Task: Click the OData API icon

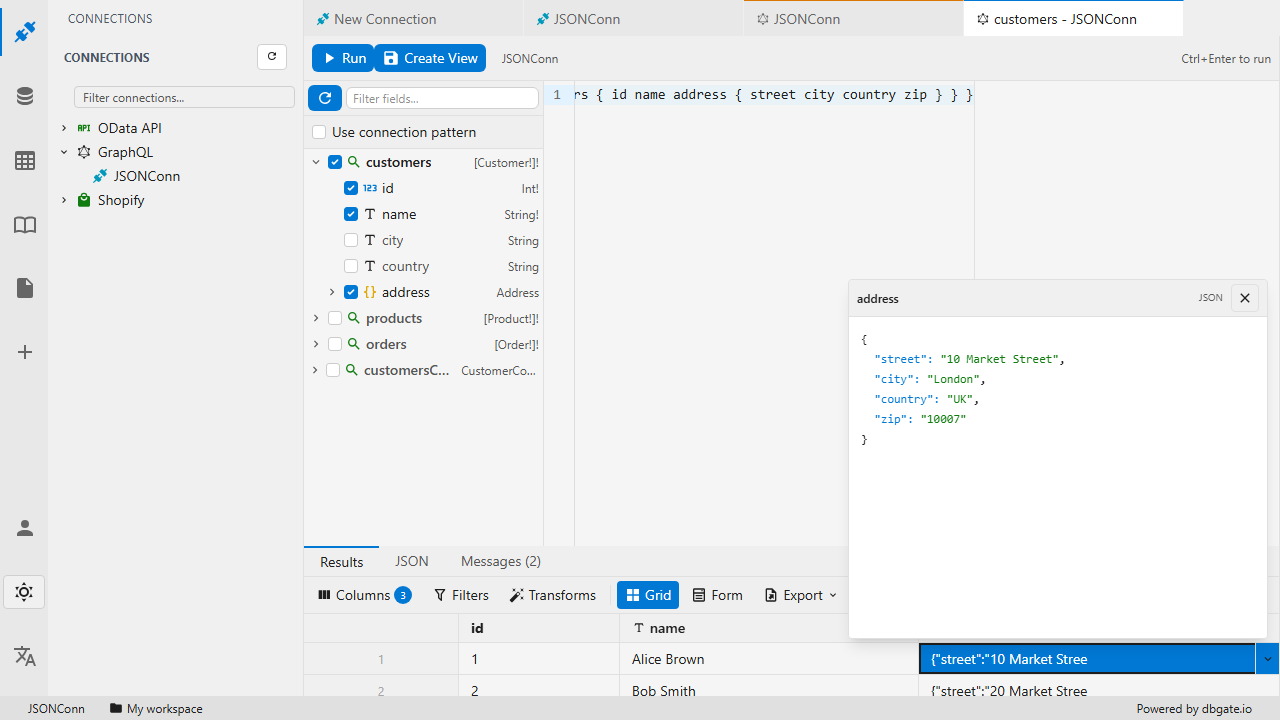Action: point(84,128)
